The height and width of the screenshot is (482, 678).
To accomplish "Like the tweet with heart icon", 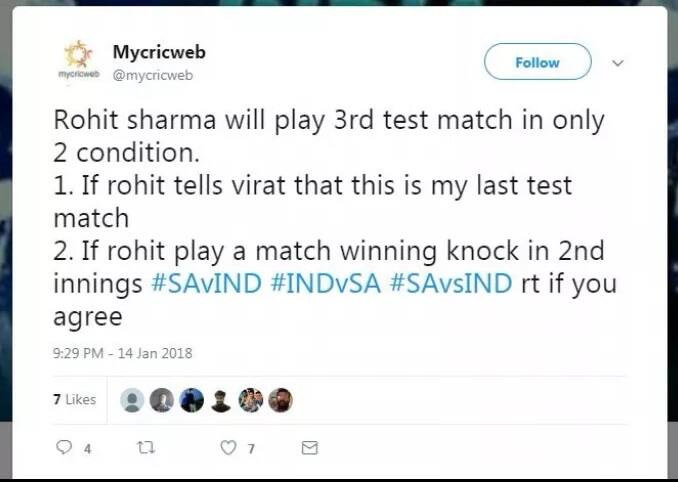I will coord(228,447).
